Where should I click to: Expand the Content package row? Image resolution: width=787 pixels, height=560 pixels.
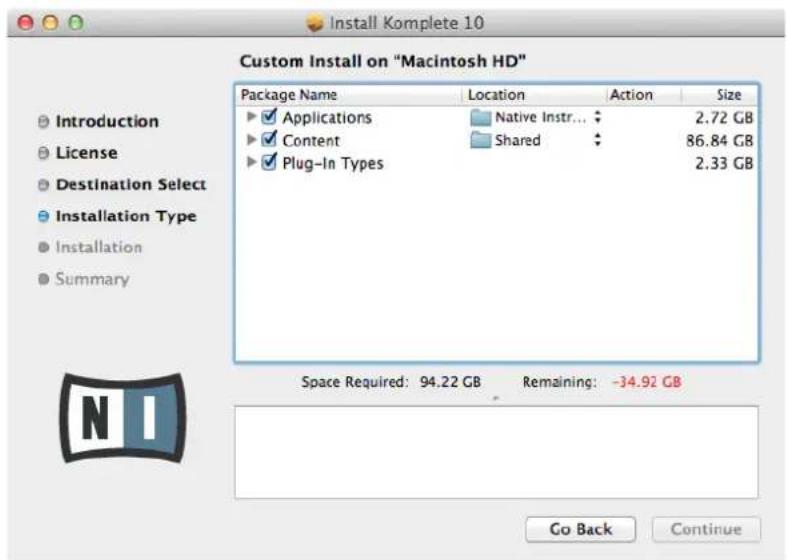[x=251, y=139]
